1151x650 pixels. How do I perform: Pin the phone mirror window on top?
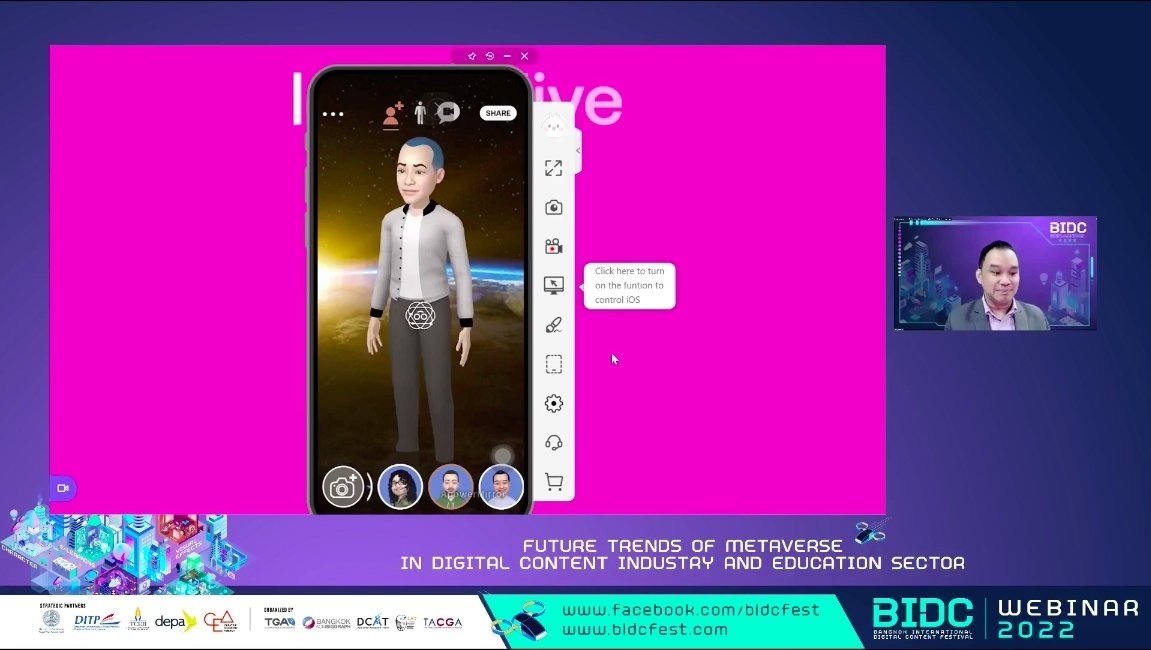tap(472, 56)
